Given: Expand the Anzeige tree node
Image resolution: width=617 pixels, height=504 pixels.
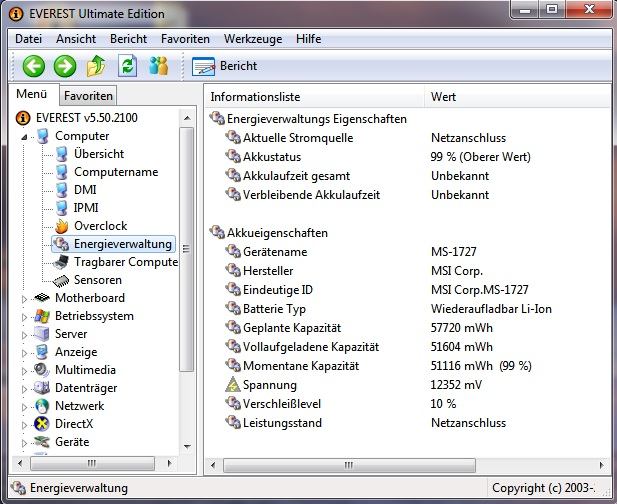Looking at the screenshot, I should click(x=24, y=353).
